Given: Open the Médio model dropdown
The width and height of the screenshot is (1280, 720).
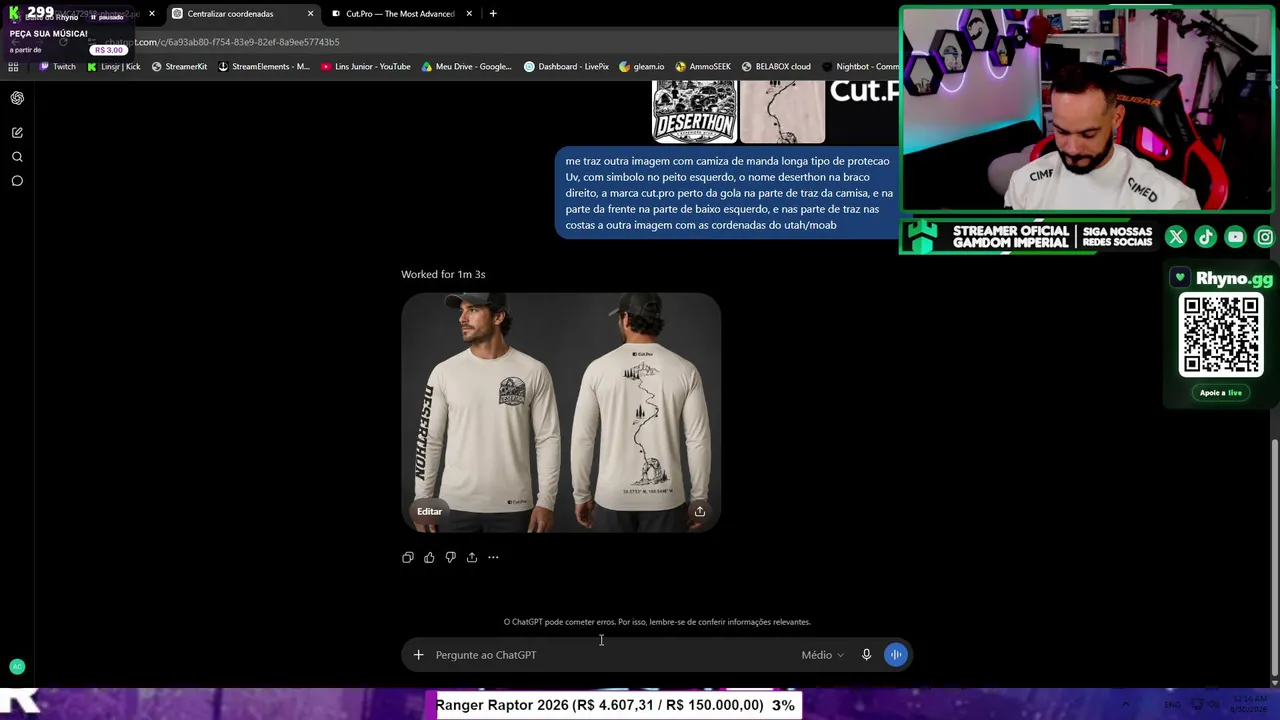Looking at the screenshot, I should point(822,655).
